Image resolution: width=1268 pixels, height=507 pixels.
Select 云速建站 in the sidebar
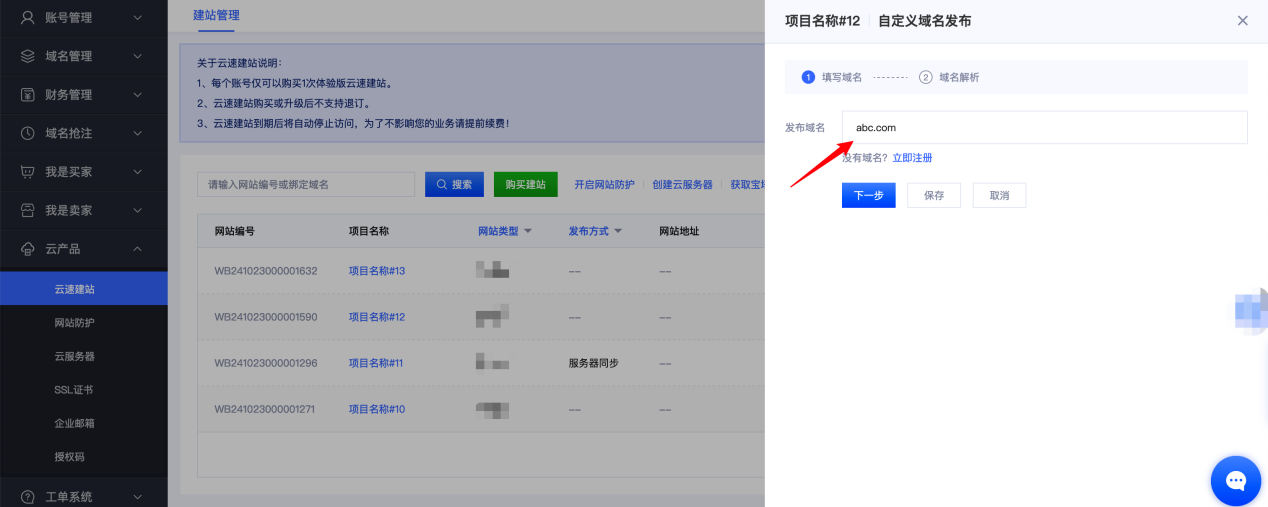(75, 289)
